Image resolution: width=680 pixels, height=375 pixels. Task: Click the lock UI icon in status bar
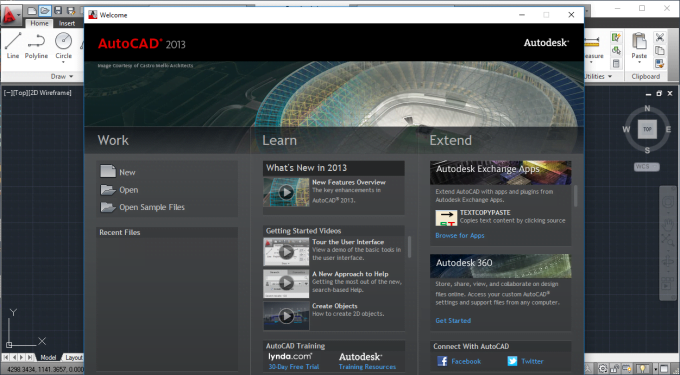point(615,369)
